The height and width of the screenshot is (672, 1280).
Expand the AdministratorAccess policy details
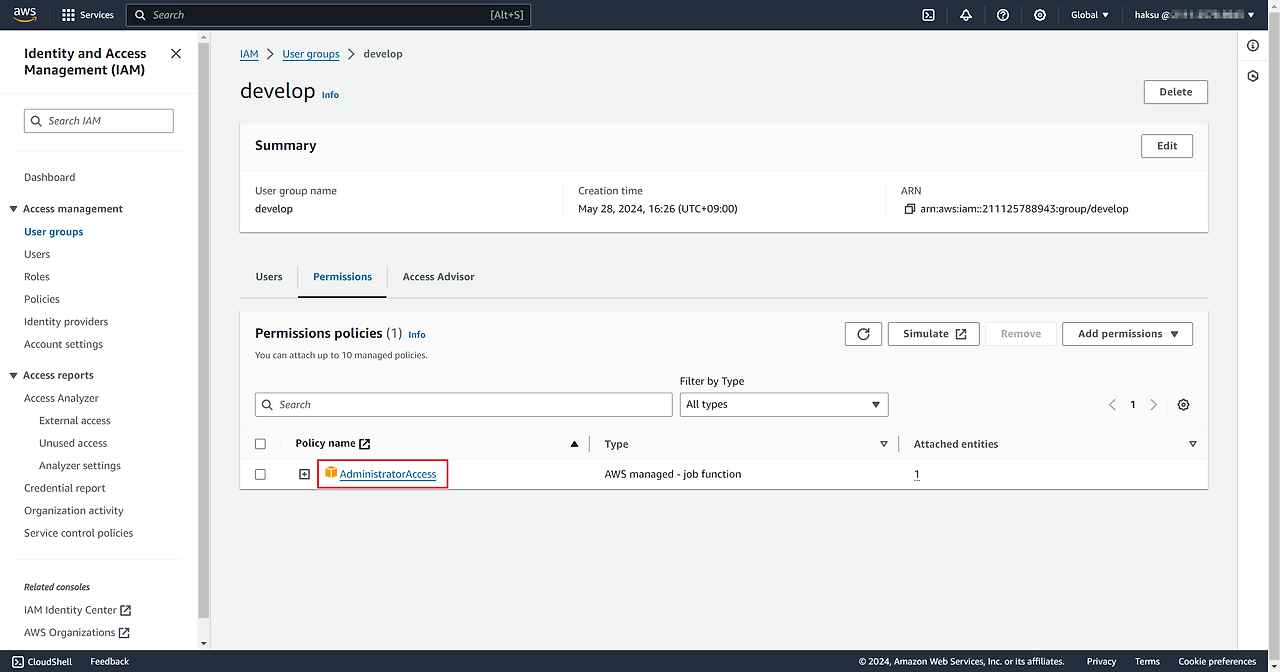[304, 474]
